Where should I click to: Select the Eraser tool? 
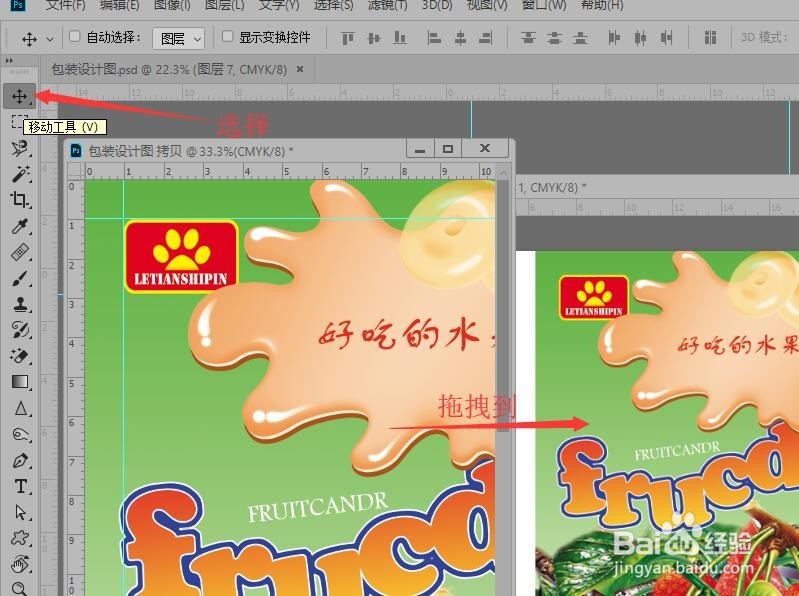pyautogui.click(x=20, y=356)
